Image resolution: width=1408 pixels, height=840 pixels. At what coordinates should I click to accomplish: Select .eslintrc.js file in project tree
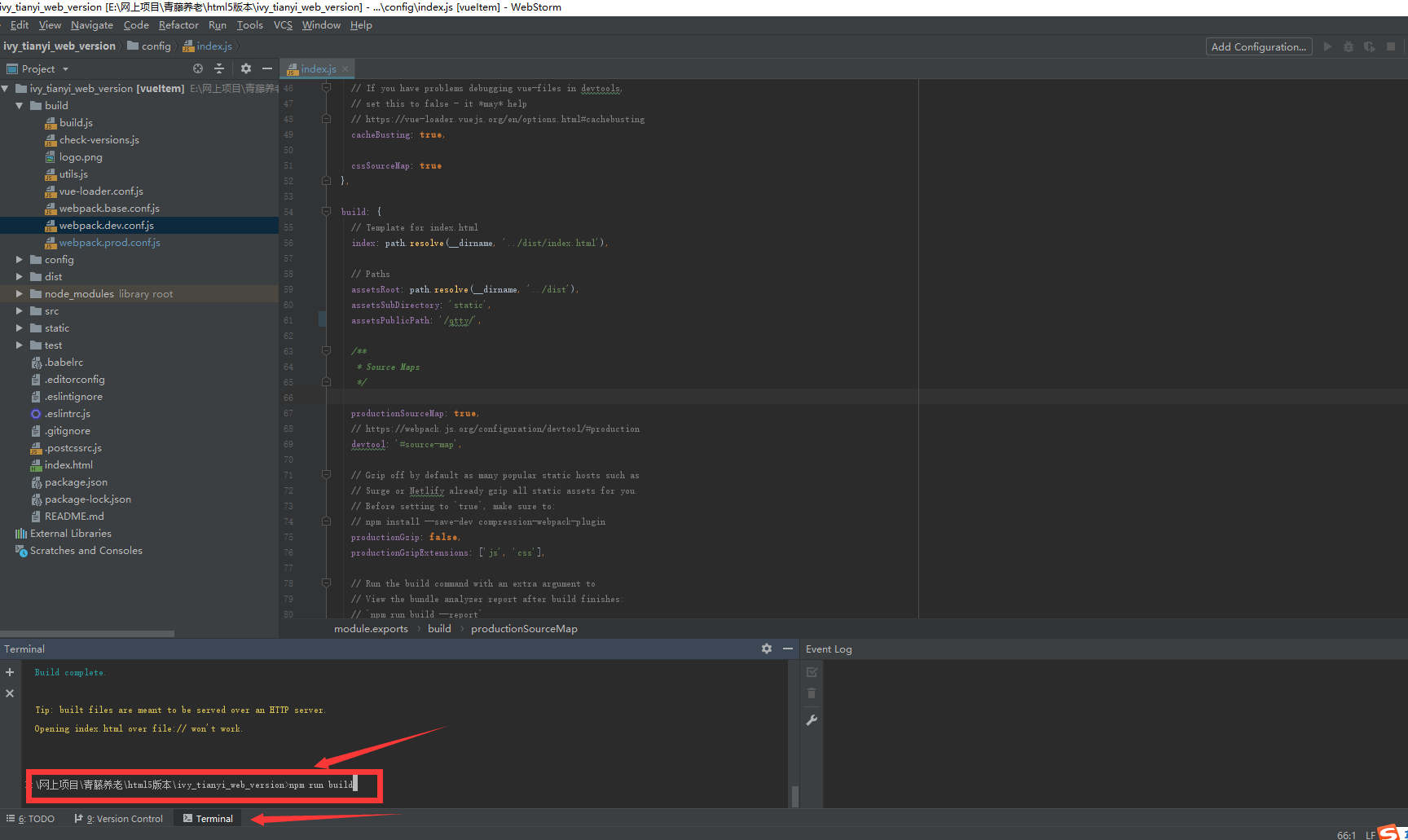pyautogui.click(x=67, y=414)
